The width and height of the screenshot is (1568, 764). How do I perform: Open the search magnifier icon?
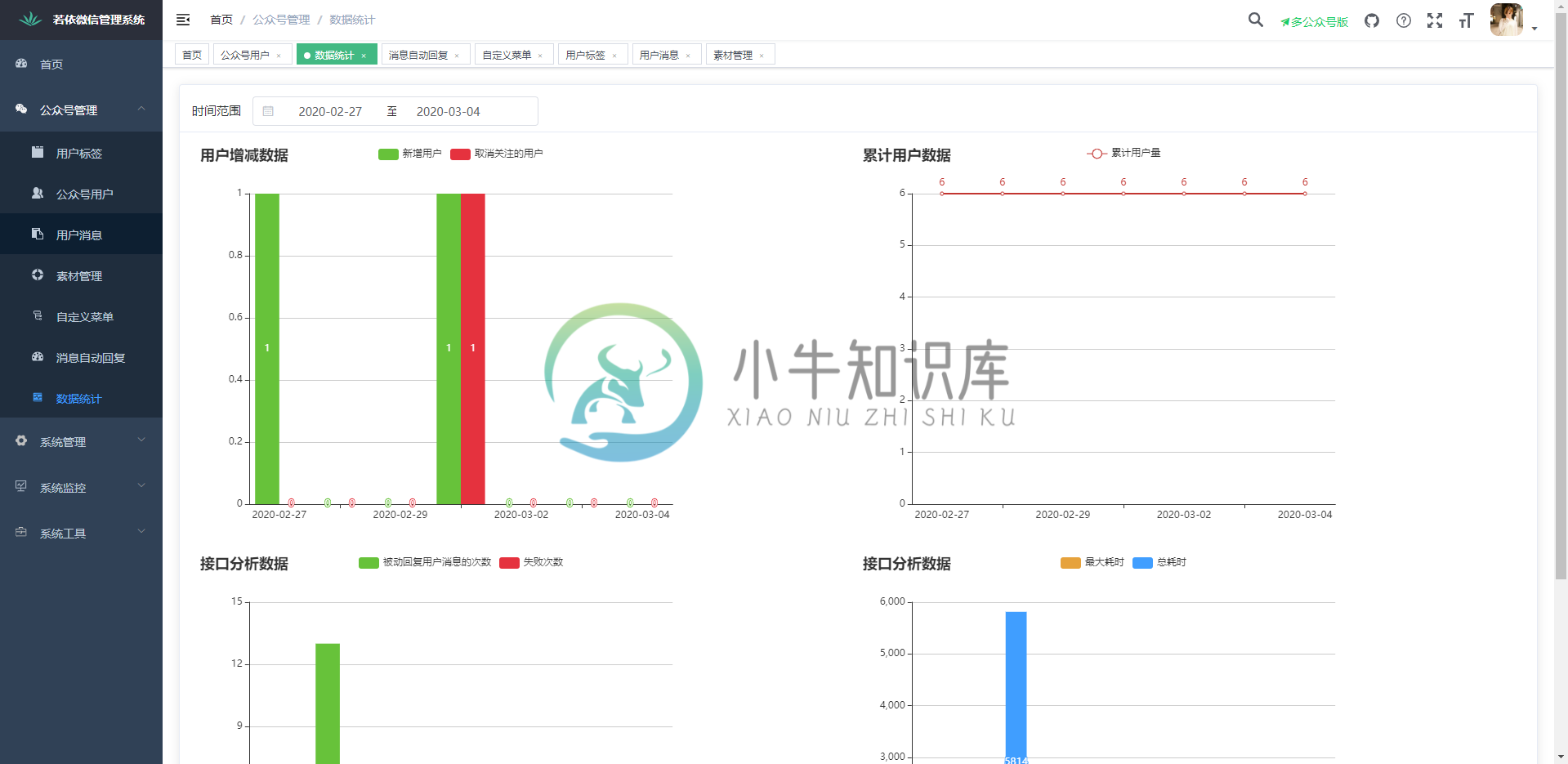click(x=1256, y=20)
